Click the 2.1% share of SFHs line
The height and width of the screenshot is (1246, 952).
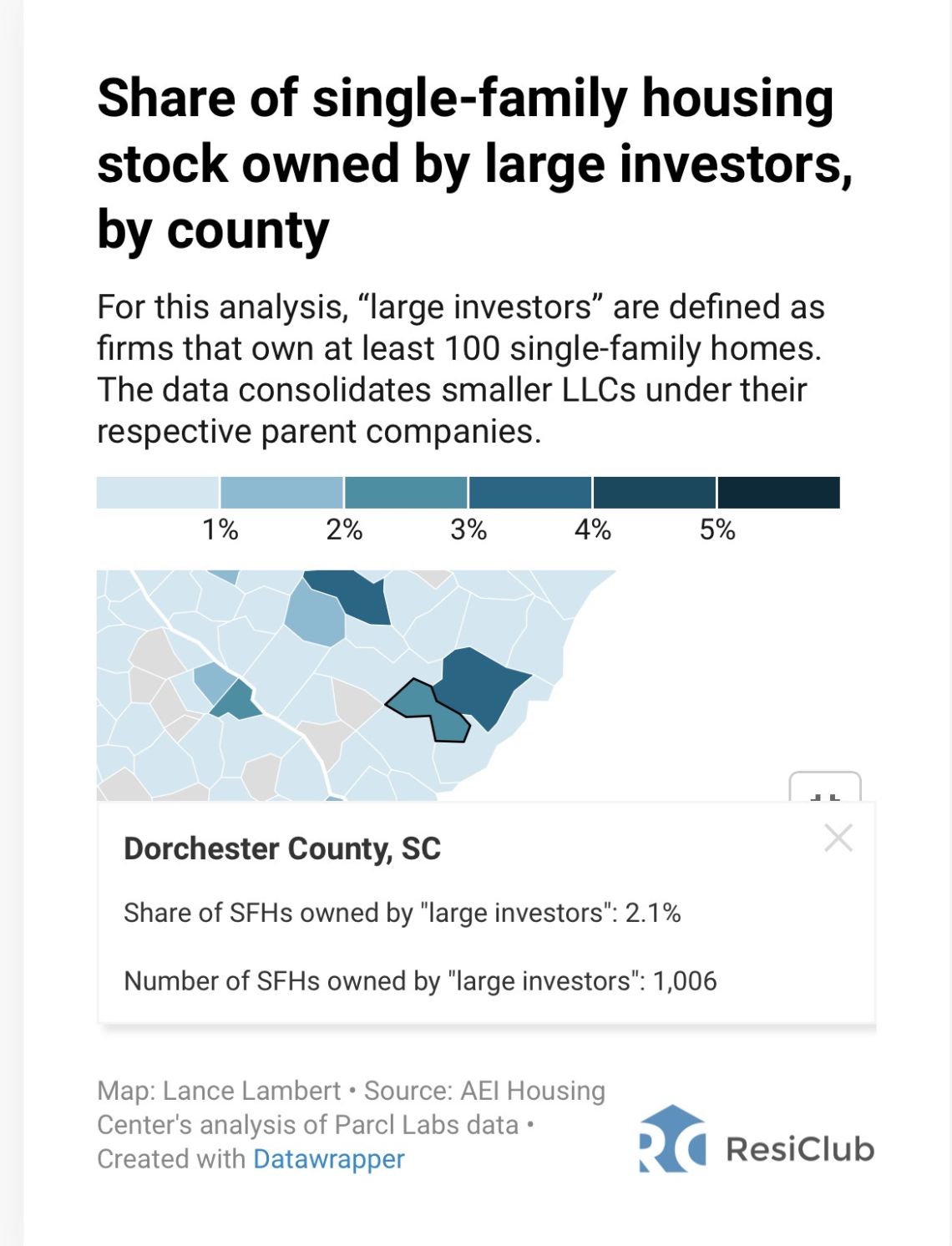(x=402, y=913)
